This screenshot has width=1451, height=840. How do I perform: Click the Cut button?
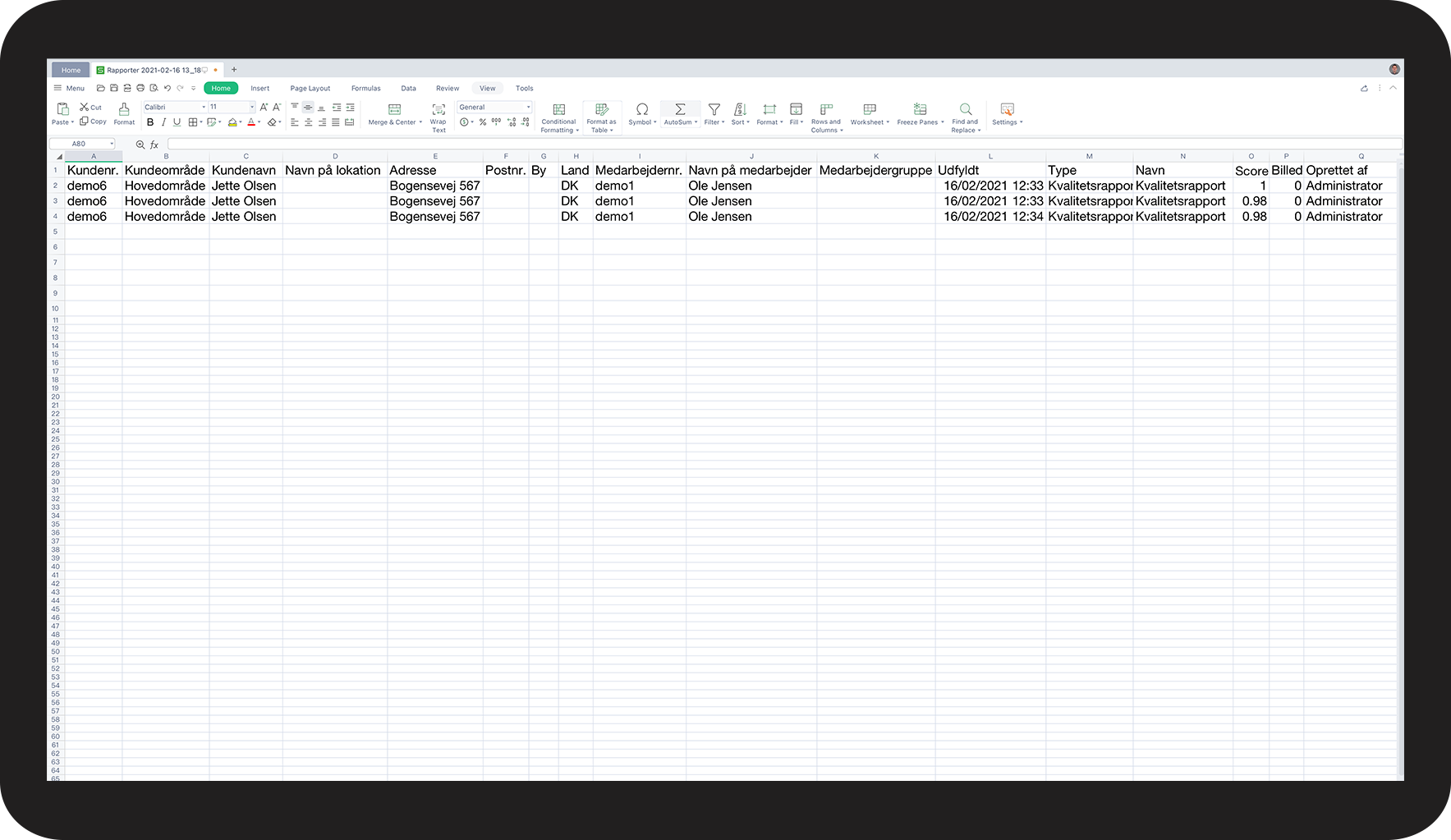pyautogui.click(x=90, y=108)
